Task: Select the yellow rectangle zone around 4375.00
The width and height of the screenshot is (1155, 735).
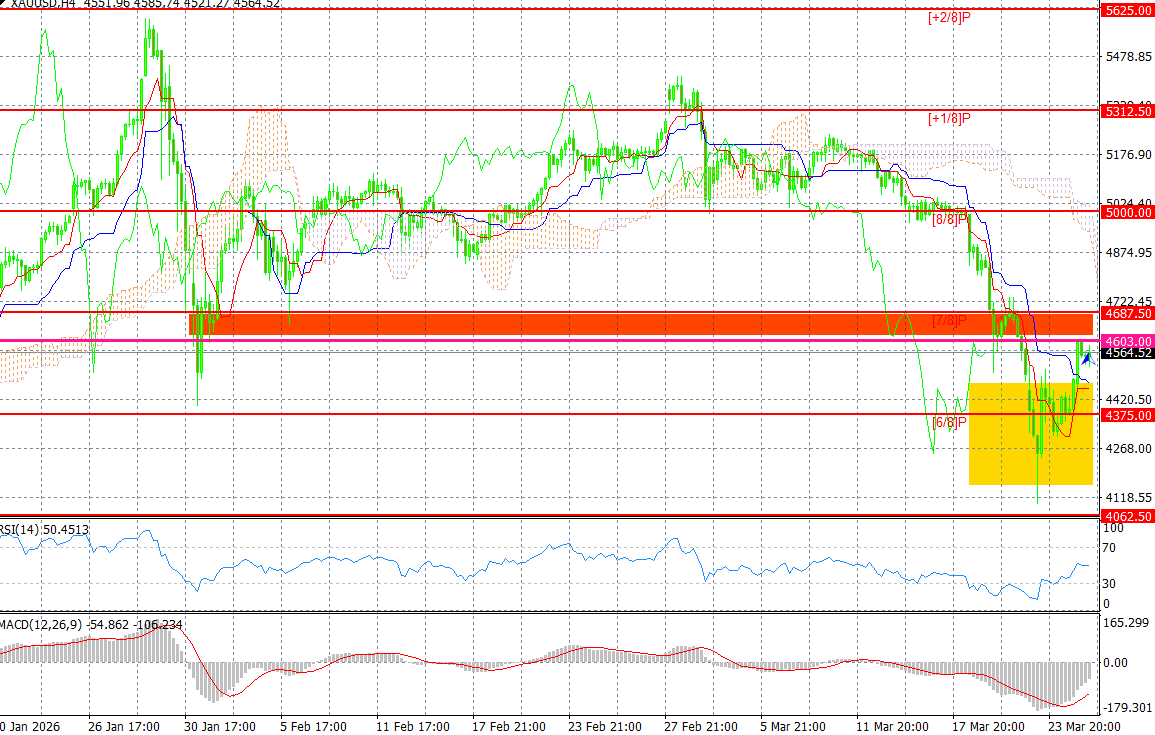Action: pyautogui.click(x=1031, y=434)
